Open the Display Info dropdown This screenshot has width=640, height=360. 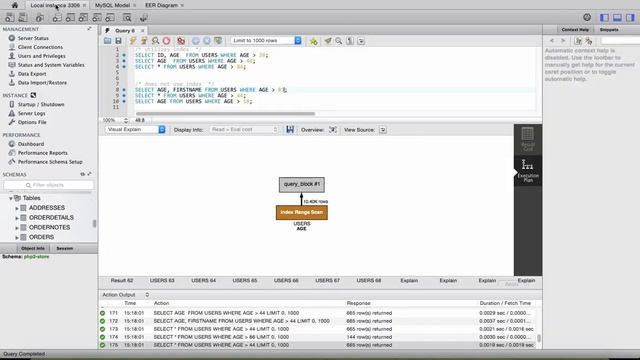244,129
